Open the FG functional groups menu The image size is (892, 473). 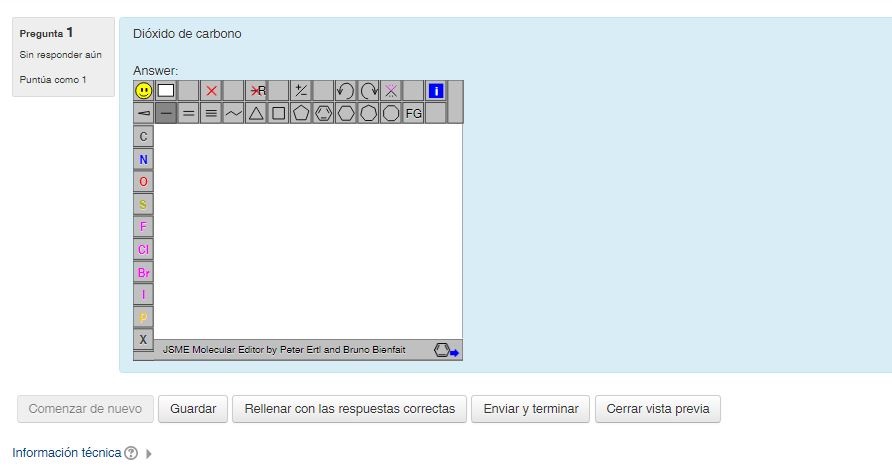(x=413, y=113)
